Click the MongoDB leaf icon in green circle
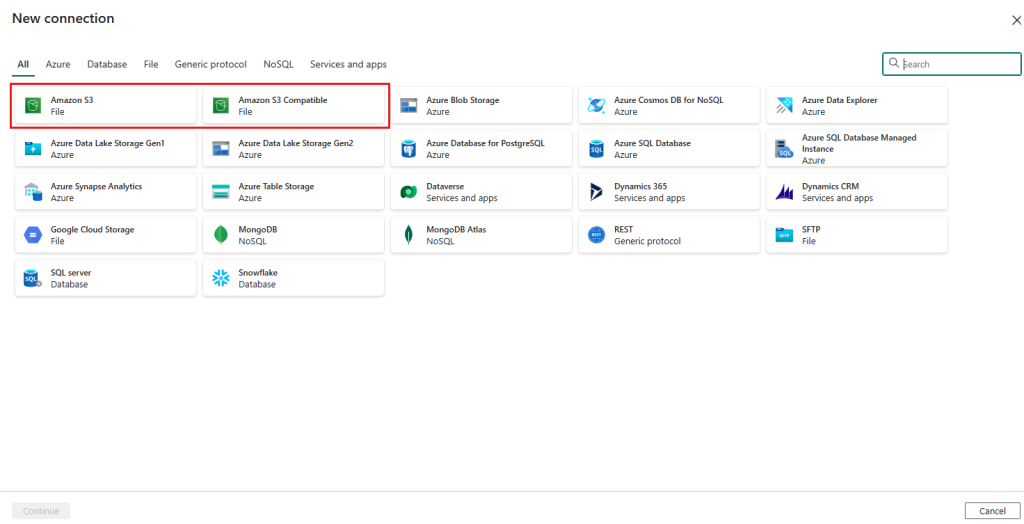Image resolution: width=1024 pixels, height=524 pixels. coord(221,235)
